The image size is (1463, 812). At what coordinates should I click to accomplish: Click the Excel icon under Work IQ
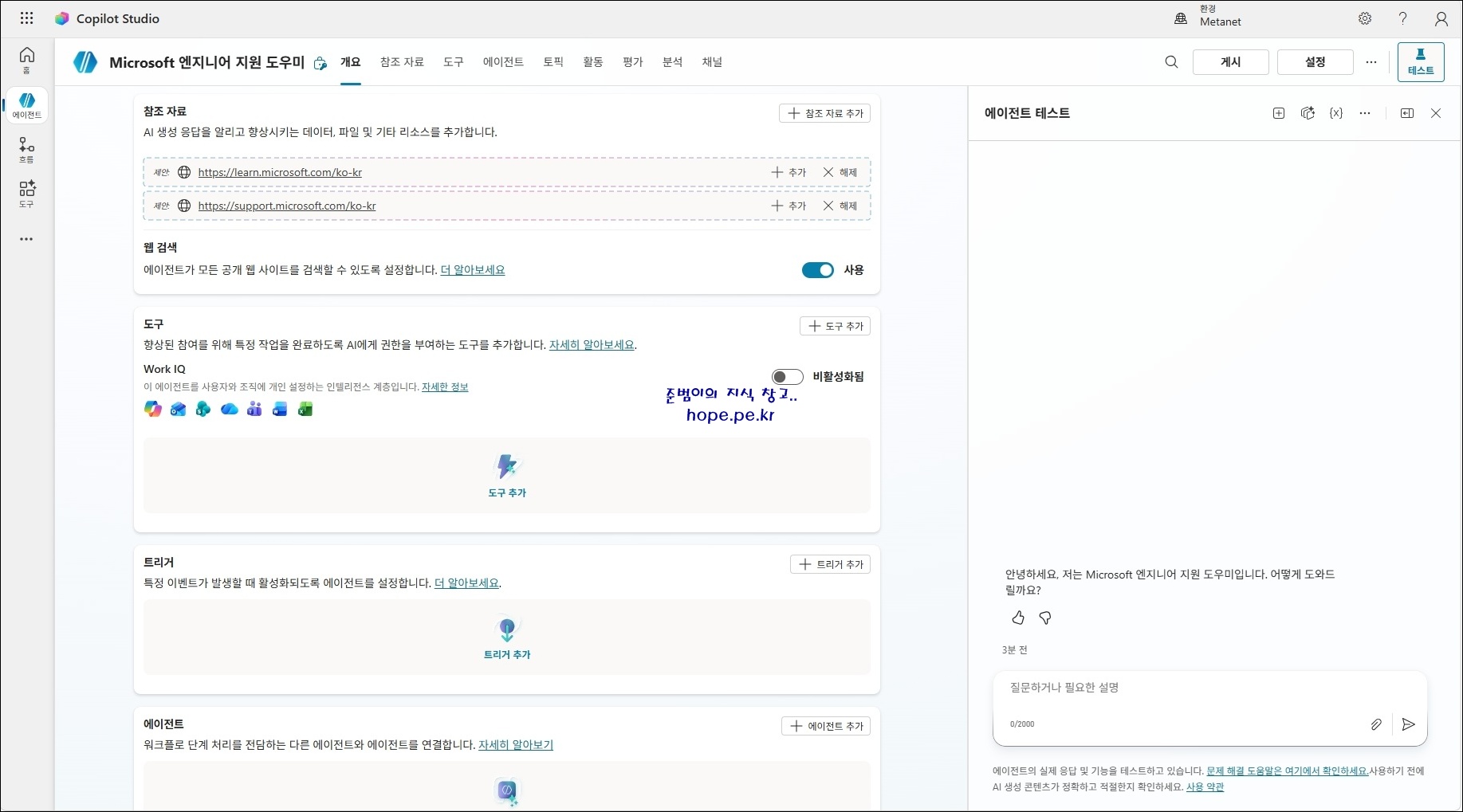305,410
